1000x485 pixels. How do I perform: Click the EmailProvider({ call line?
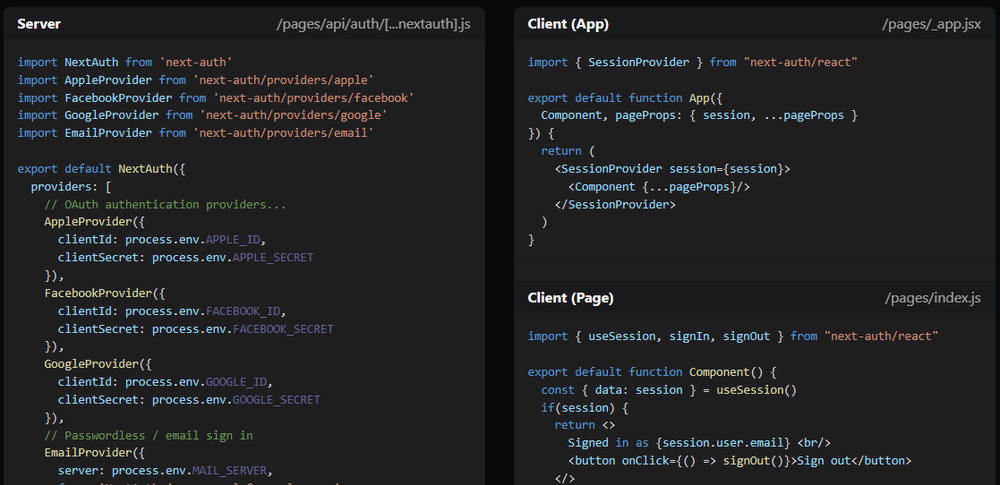click(94, 453)
